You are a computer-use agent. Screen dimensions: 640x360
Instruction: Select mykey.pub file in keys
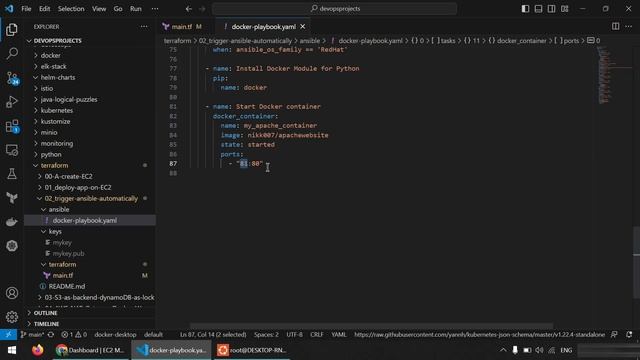coord(68,253)
